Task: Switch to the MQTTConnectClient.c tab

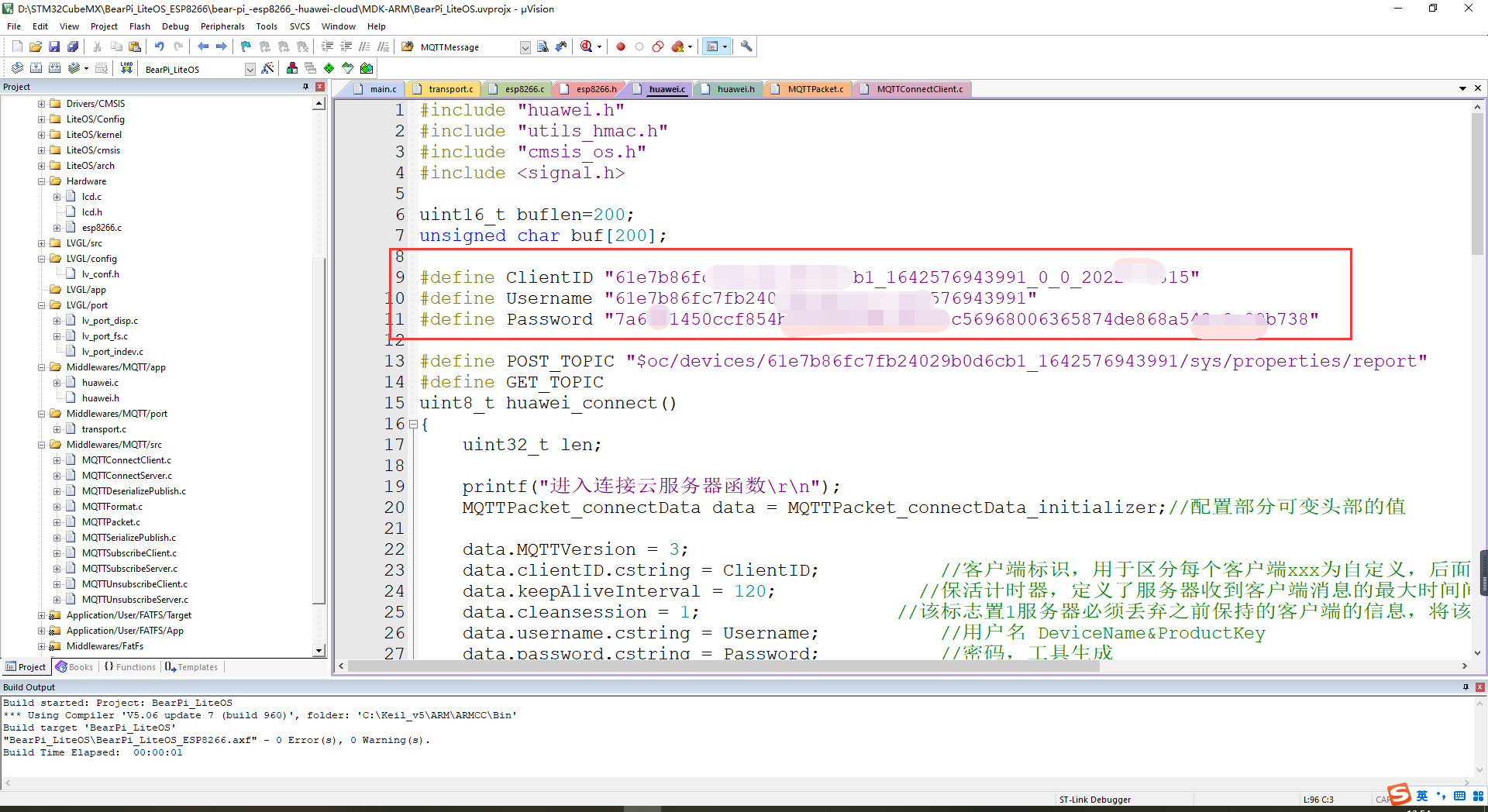Action: point(912,89)
